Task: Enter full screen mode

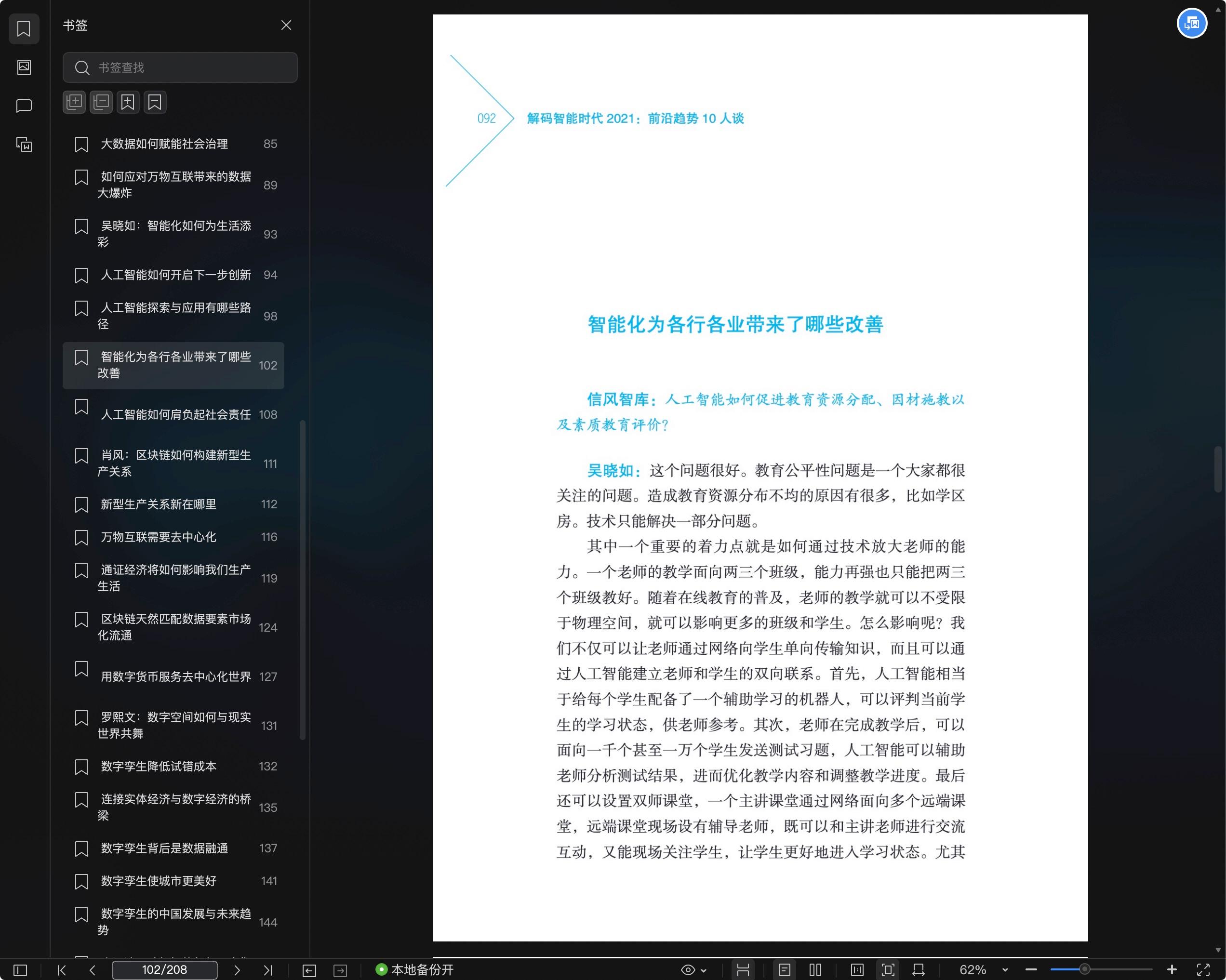Action: pyautogui.click(x=1203, y=970)
